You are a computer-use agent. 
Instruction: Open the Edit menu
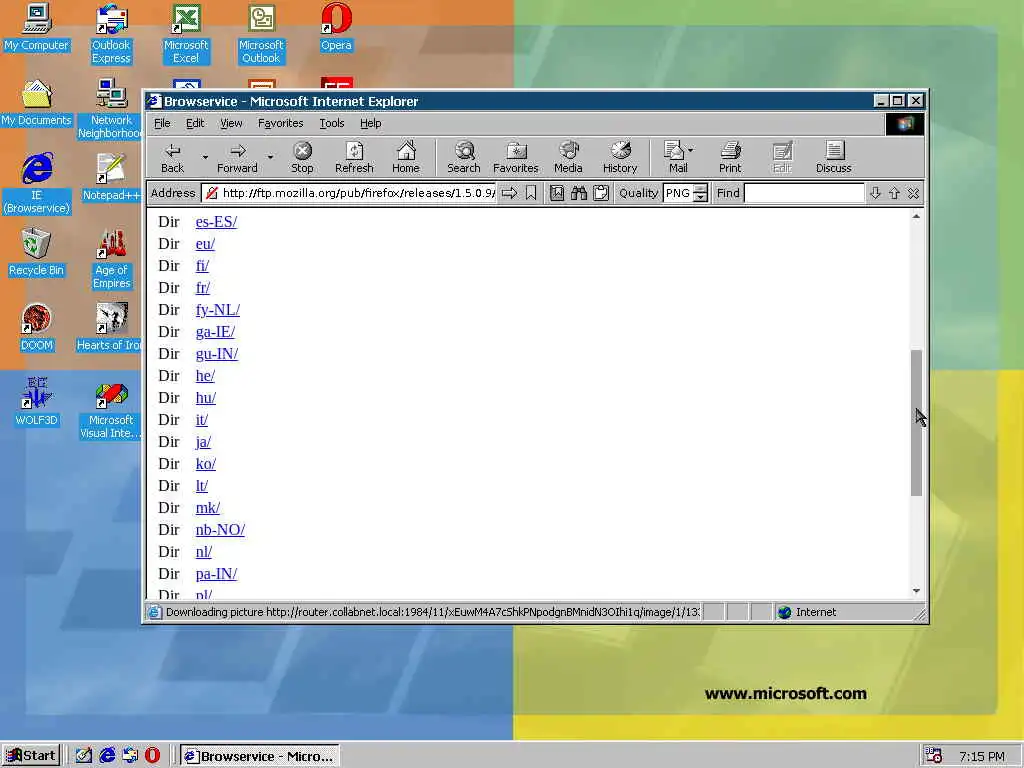click(x=195, y=123)
